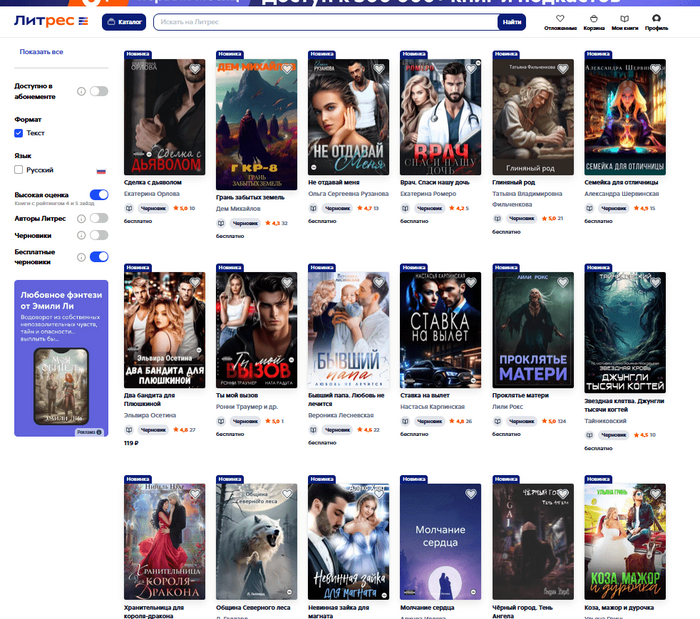Click heart on Врач. Спаси нашу дочь cover
Image resolution: width=700 pixels, height=619 pixels.
click(x=471, y=69)
